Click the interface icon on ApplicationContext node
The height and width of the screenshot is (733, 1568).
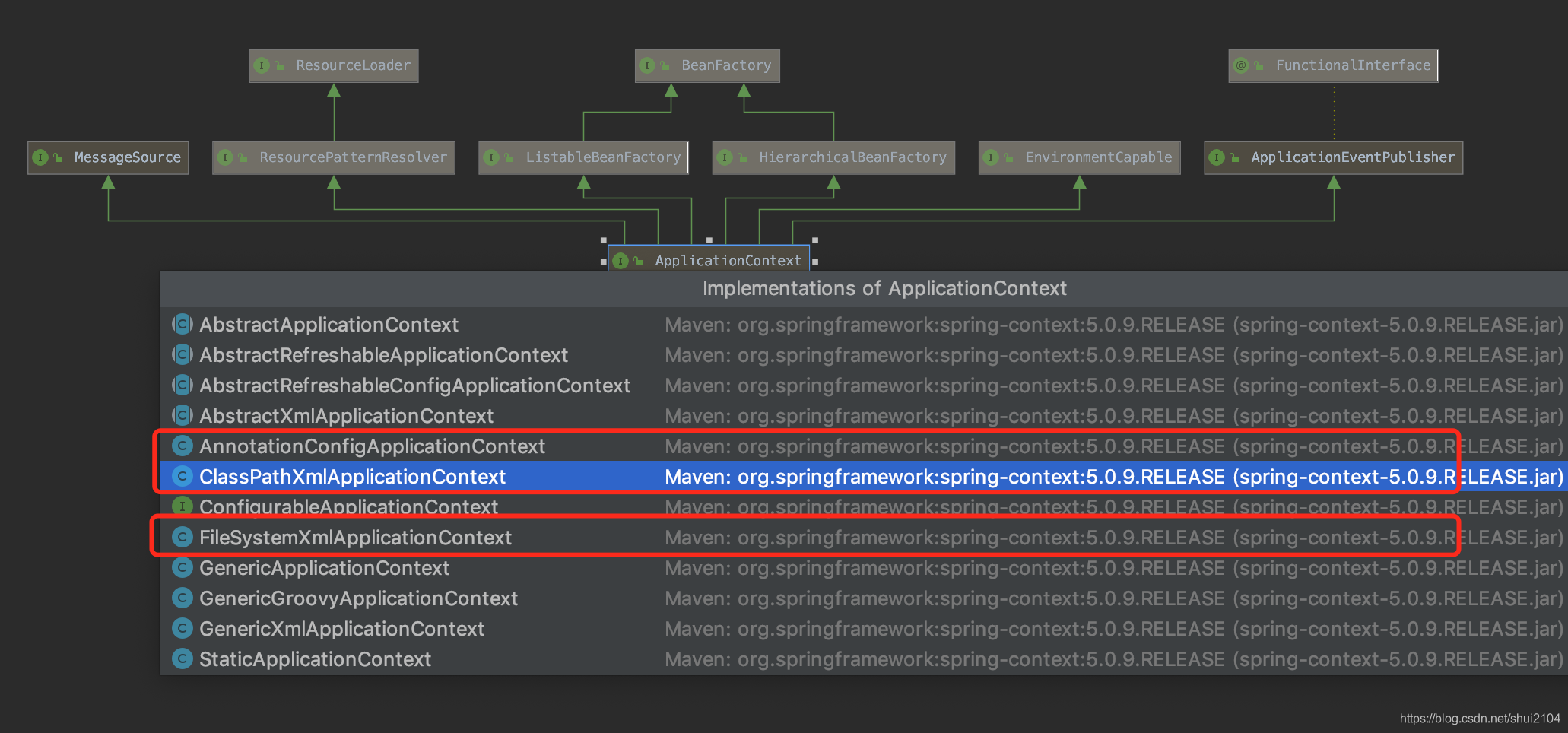[x=621, y=261]
